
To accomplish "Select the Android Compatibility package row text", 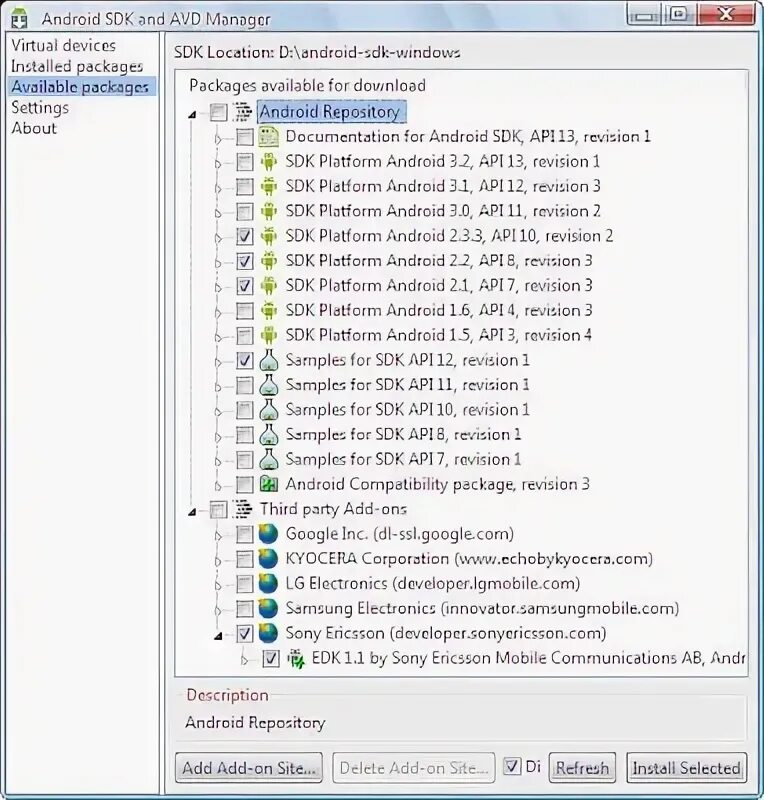I will point(437,484).
